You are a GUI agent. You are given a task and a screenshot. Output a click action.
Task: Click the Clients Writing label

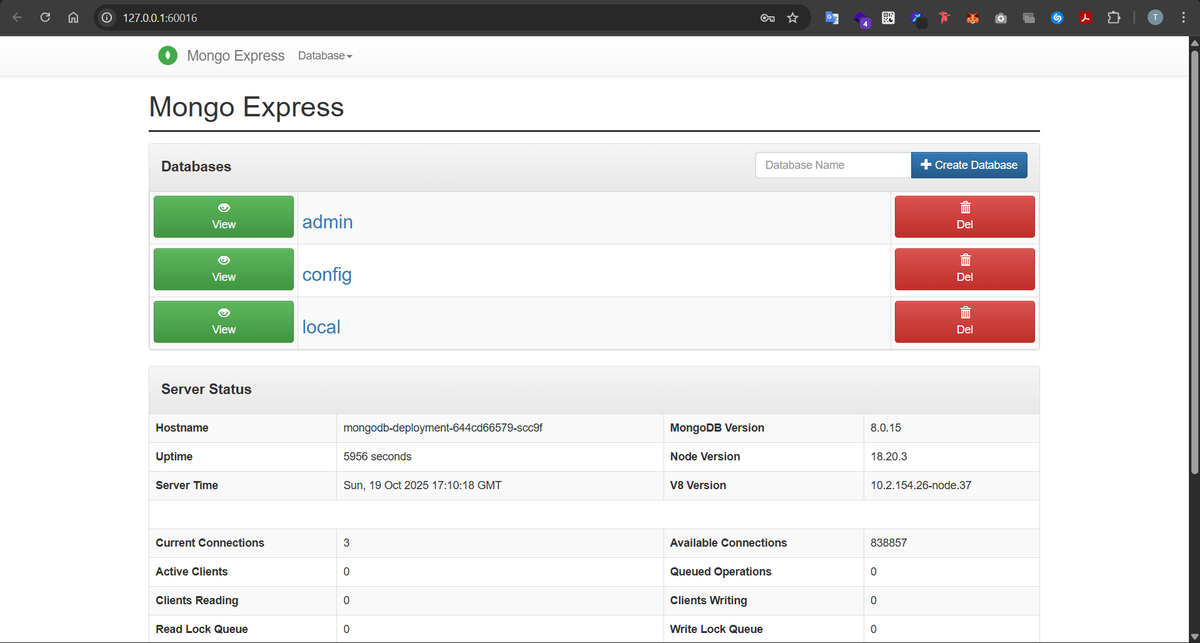[x=708, y=600]
